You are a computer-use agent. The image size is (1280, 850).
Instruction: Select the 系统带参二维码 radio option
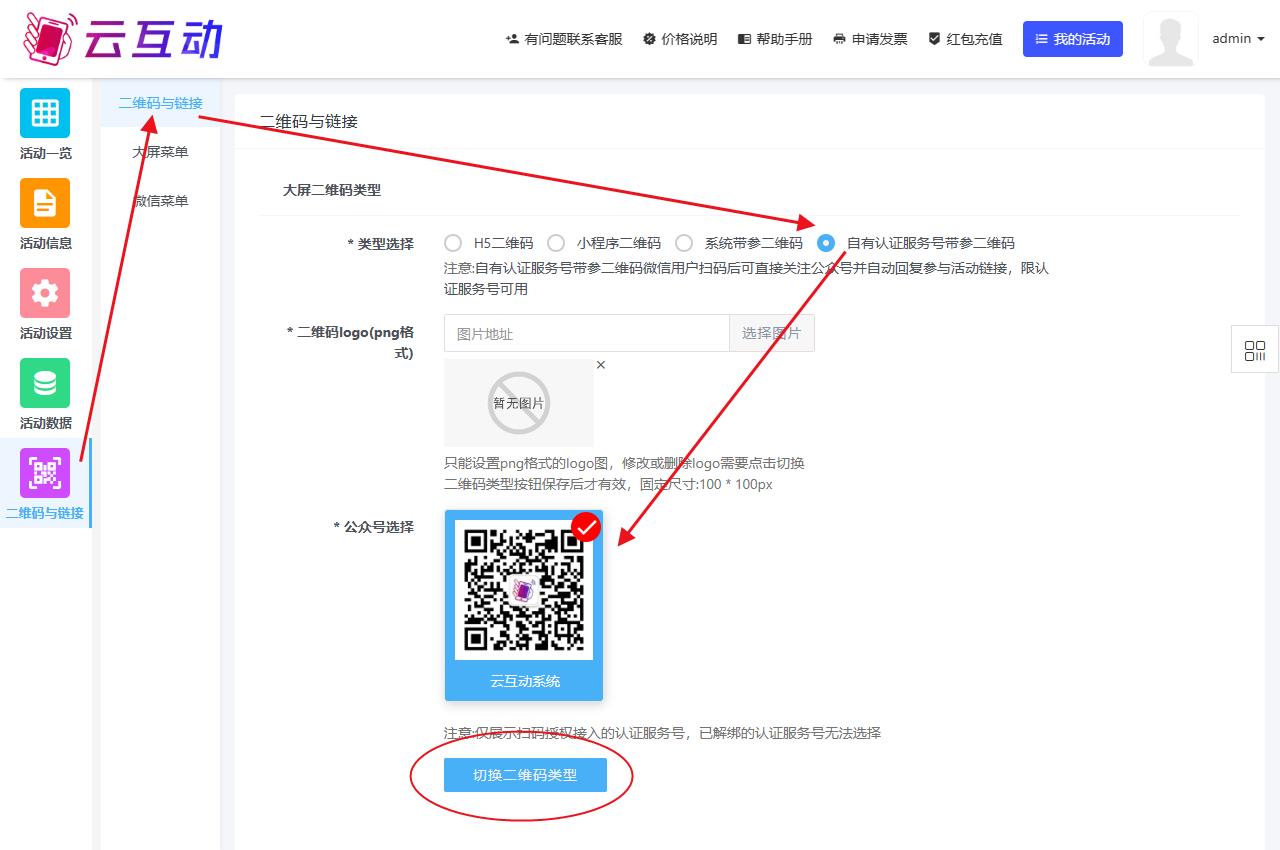click(684, 243)
